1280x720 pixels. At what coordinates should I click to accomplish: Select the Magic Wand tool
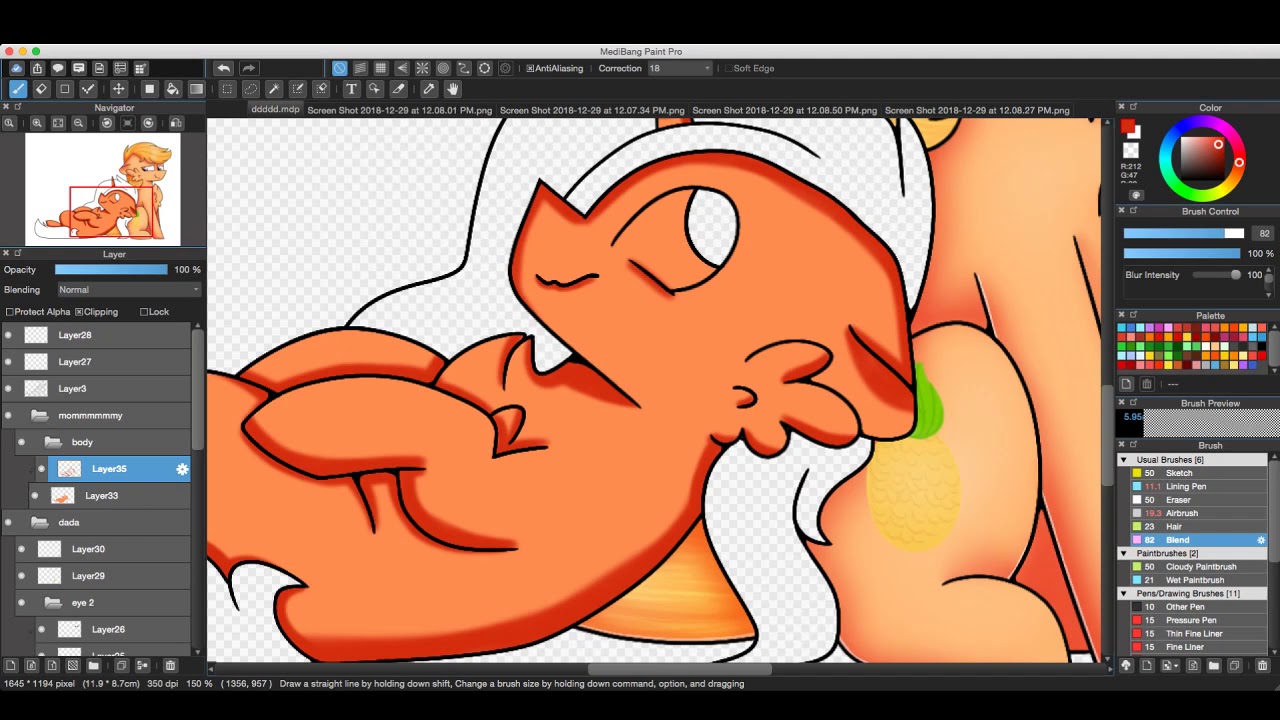pos(273,89)
